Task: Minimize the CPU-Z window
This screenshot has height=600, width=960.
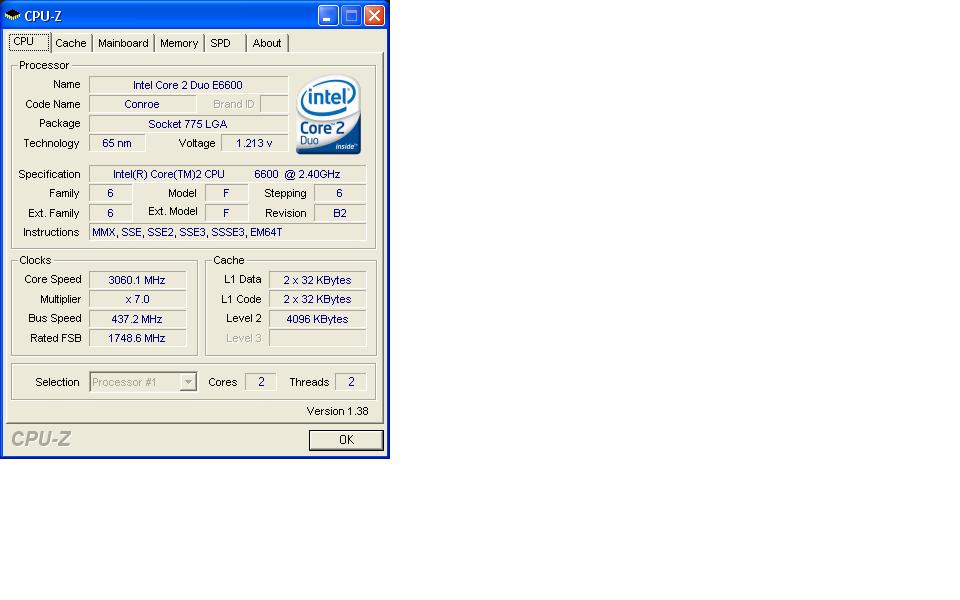Action: (x=328, y=15)
